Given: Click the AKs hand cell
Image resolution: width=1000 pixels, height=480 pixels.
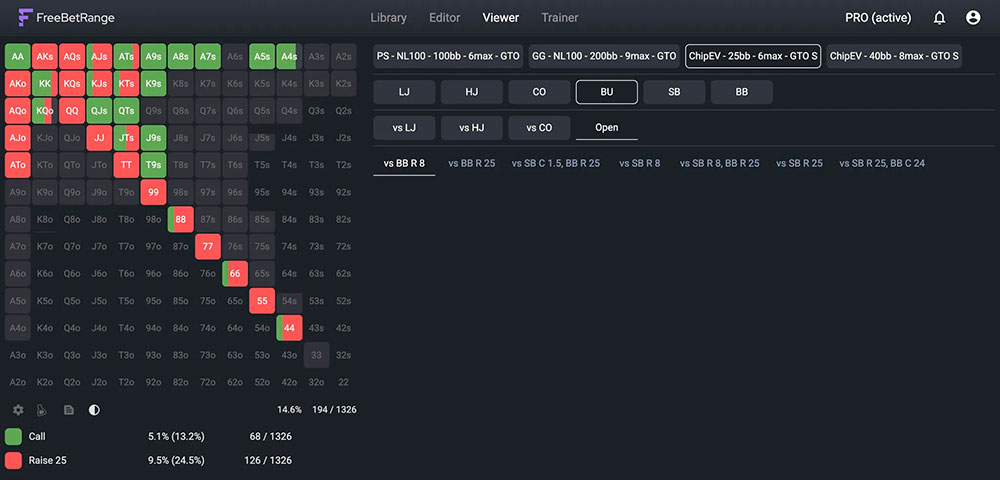Looking at the screenshot, I should pos(45,56).
